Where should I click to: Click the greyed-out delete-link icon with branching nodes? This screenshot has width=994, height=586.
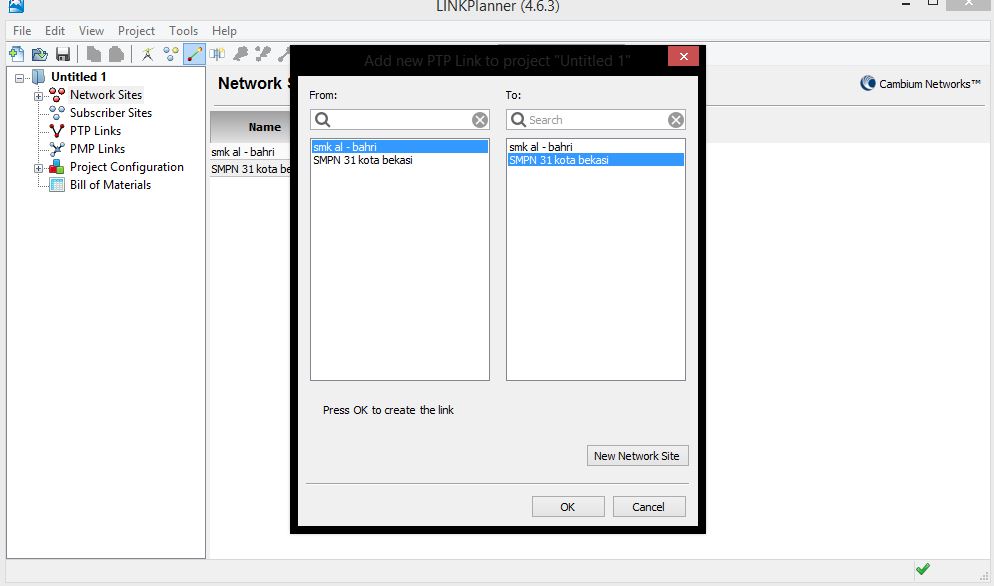click(x=262, y=55)
